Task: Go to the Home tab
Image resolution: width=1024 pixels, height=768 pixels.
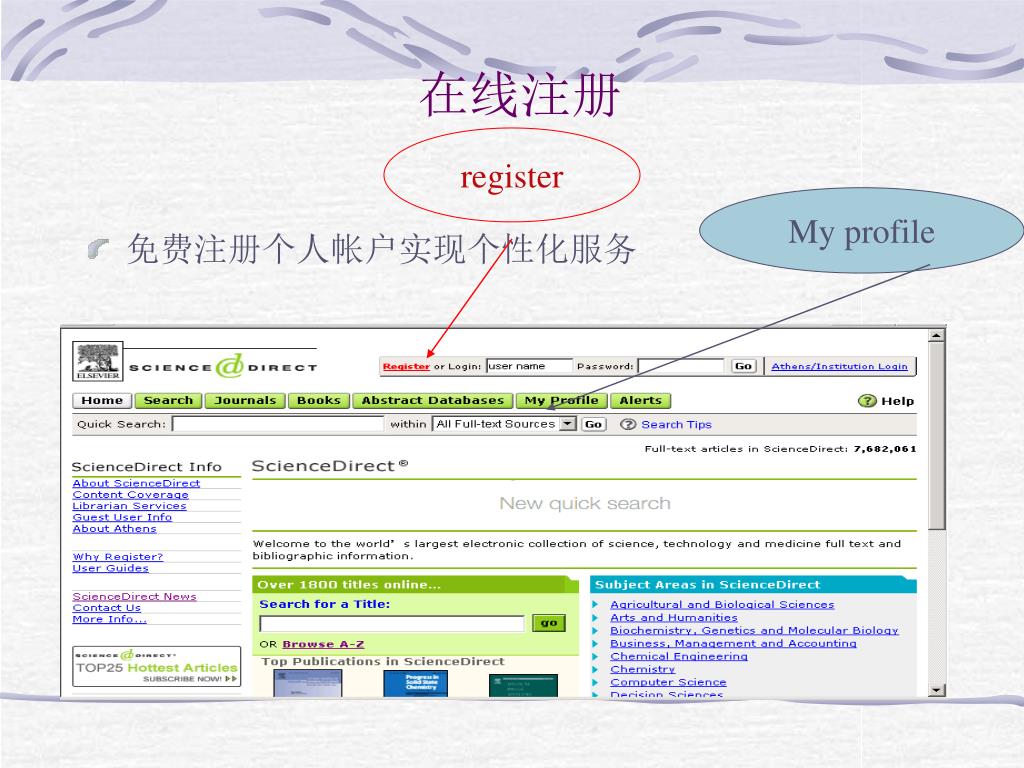Action: (102, 400)
